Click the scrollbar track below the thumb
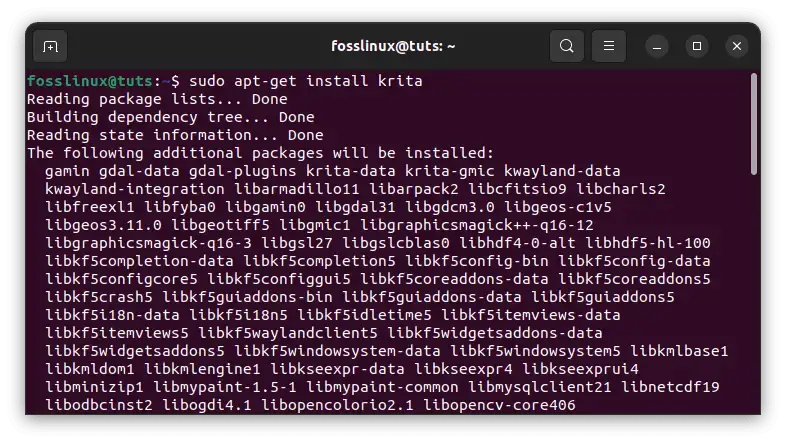This screenshot has height=443, width=786. pyautogui.click(x=753, y=296)
